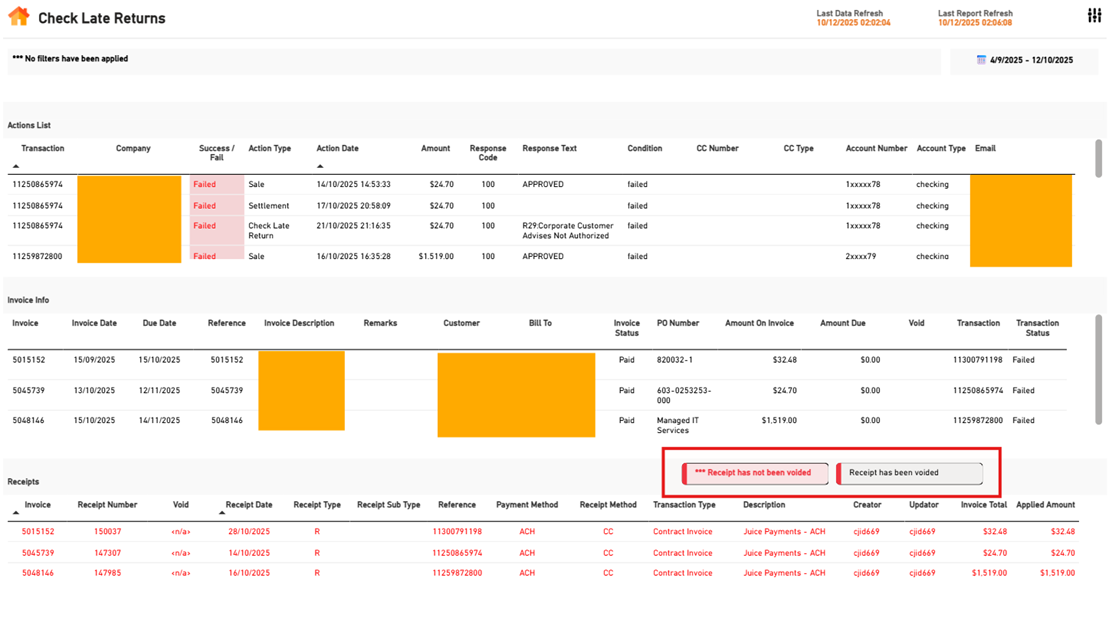Click the Due Date column header

pos(160,323)
